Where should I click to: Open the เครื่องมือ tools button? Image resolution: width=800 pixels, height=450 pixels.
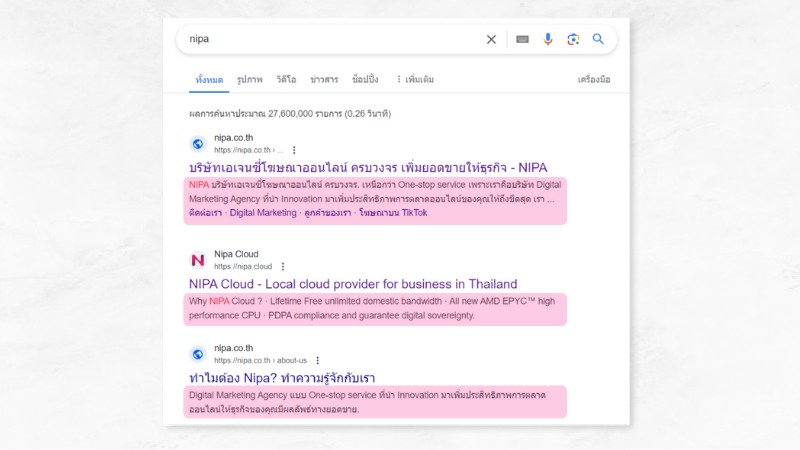tap(594, 80)
